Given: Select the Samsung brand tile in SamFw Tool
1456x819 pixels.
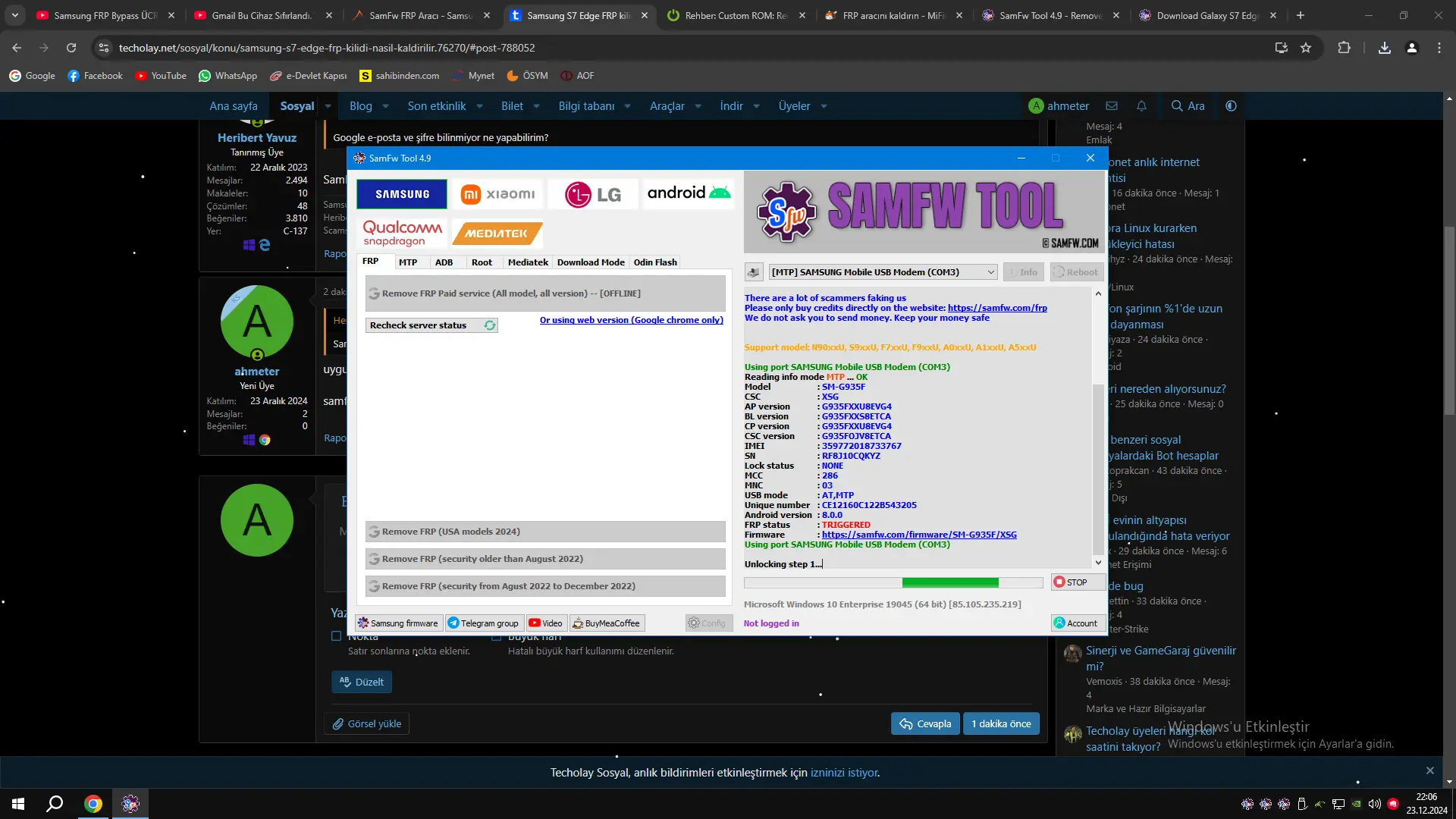Looking at the screenshot, I should [402, 194].
